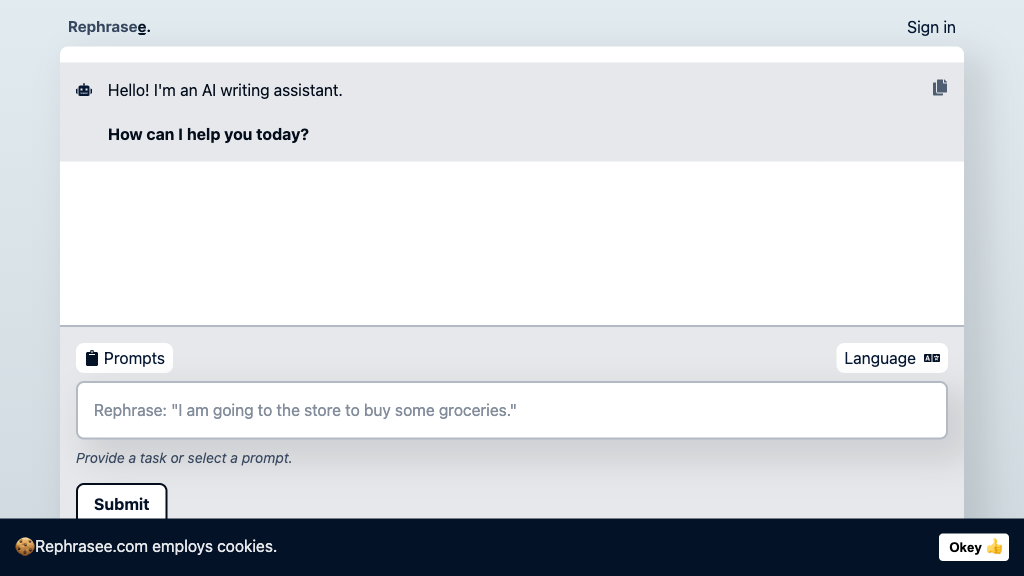Click the 'Provide a task or select a prompt' hint

click(184, 458)
